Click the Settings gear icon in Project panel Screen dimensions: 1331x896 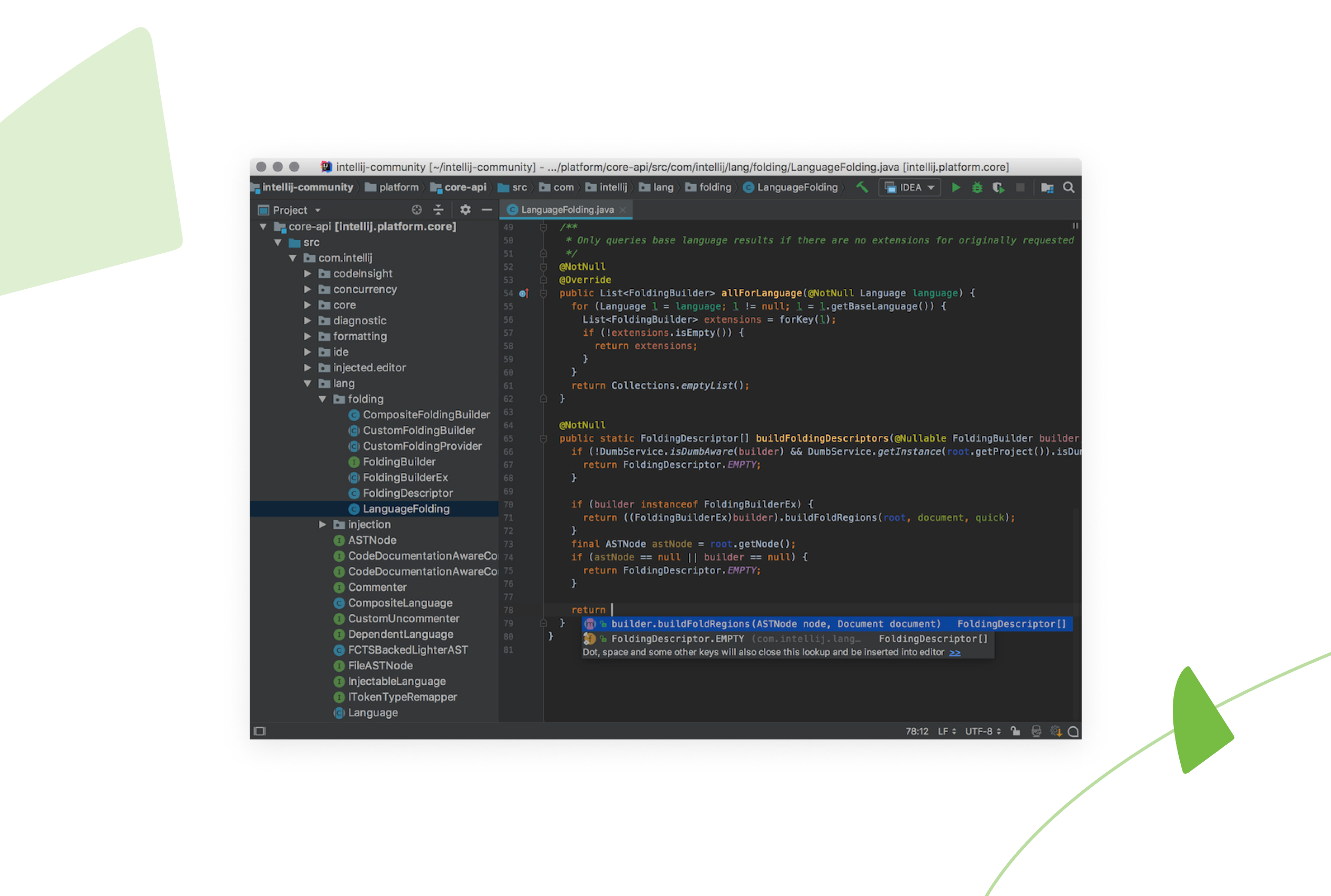(x=463, y=208)
